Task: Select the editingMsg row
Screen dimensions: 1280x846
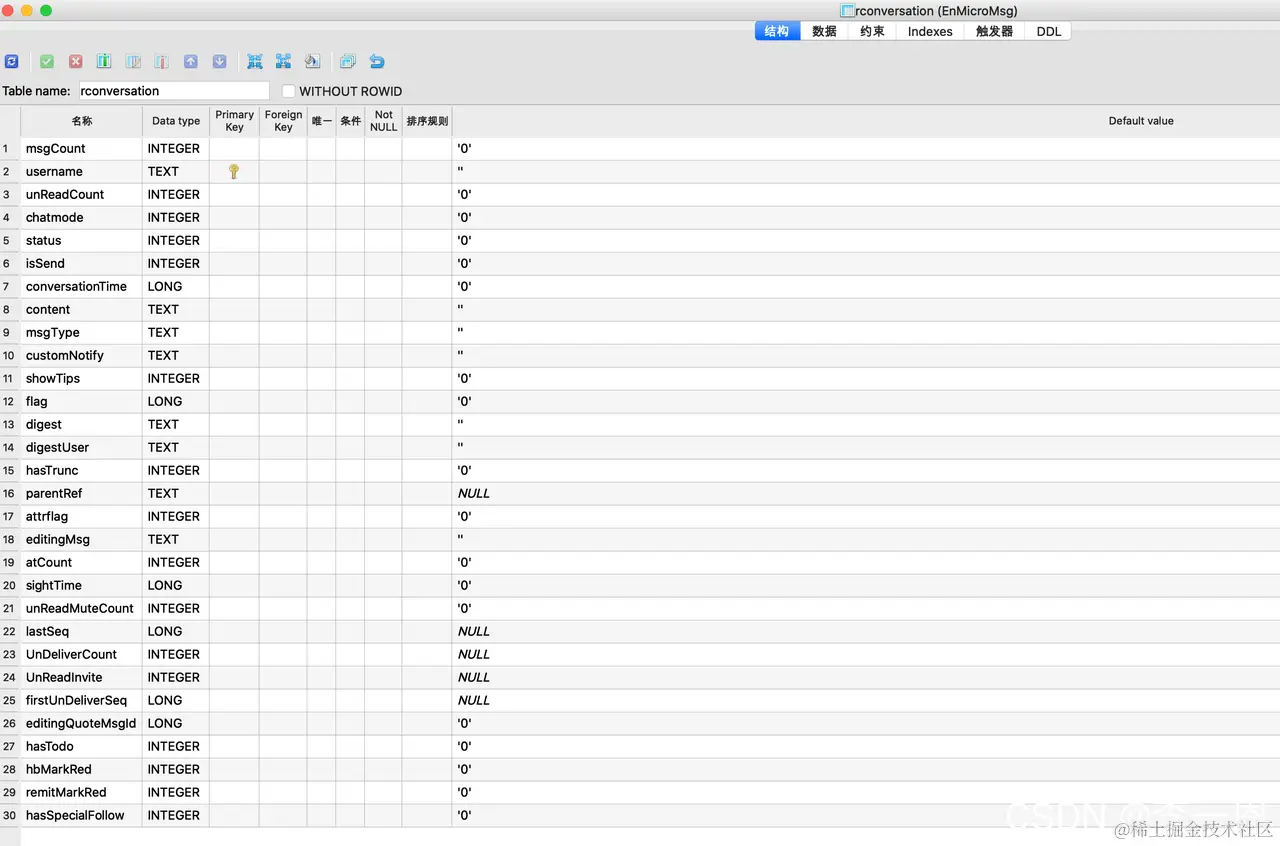Action: pos(640,540)
